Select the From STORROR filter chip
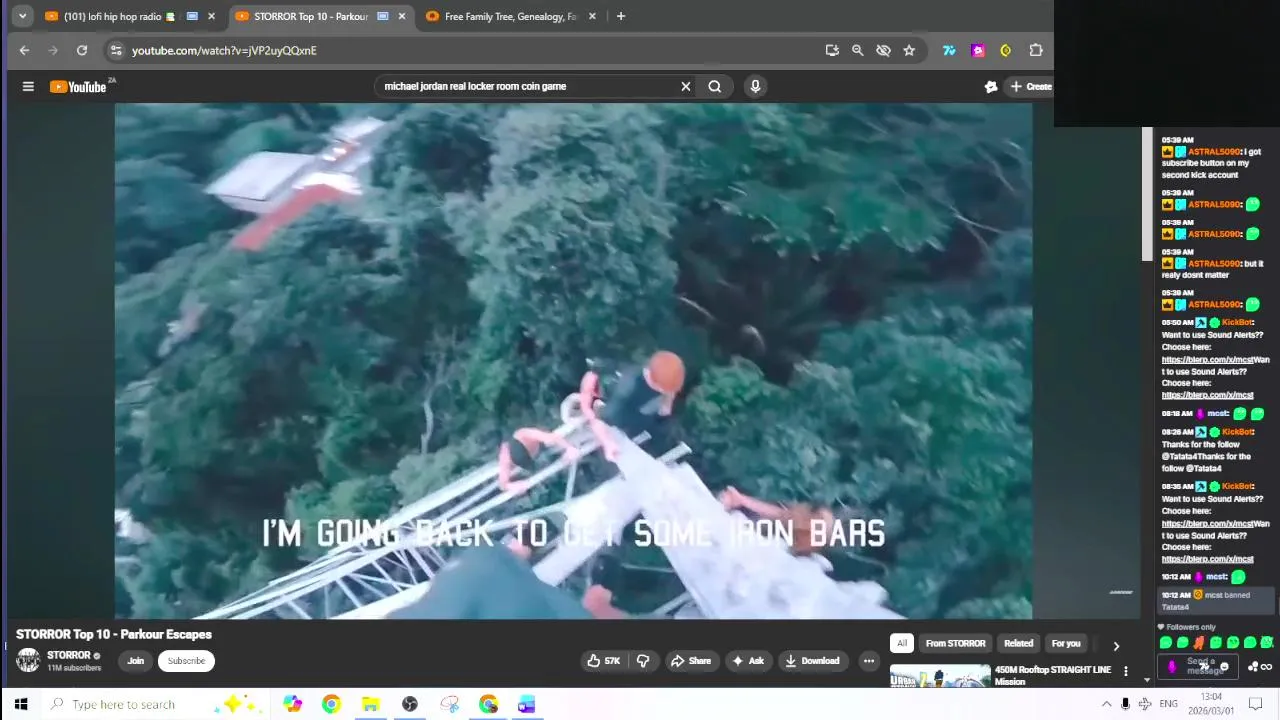 [955, 643]
